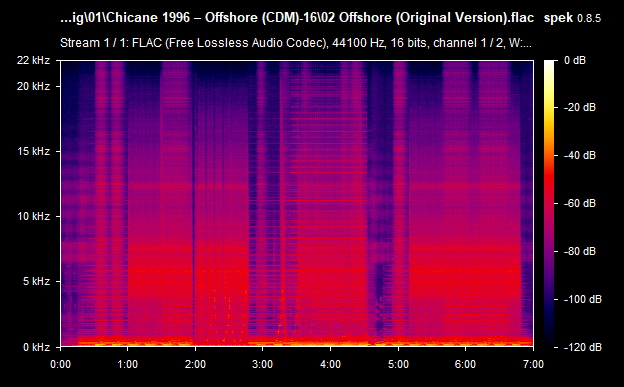Click the '0 dB' color scale label
The image size is (624, 387).
575,61
